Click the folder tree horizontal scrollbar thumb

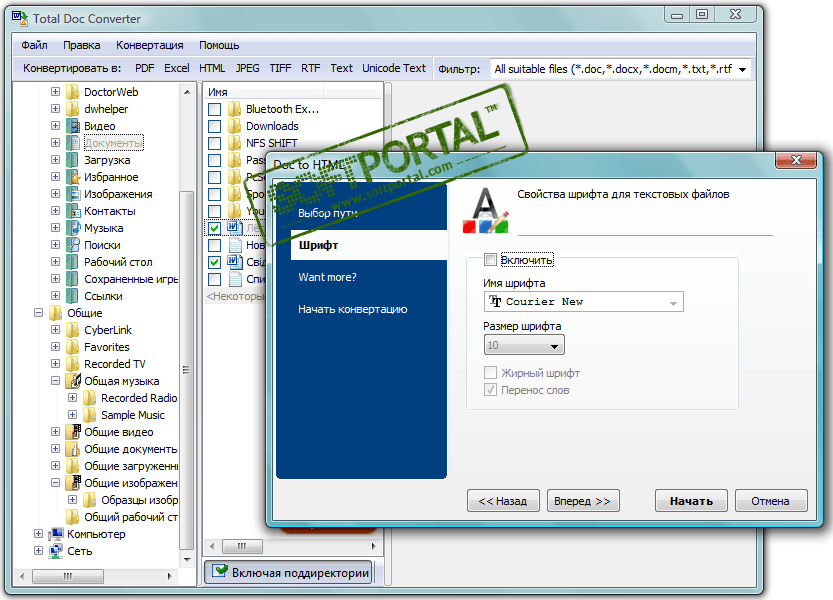pyautogui.click(x=68, y=576)
